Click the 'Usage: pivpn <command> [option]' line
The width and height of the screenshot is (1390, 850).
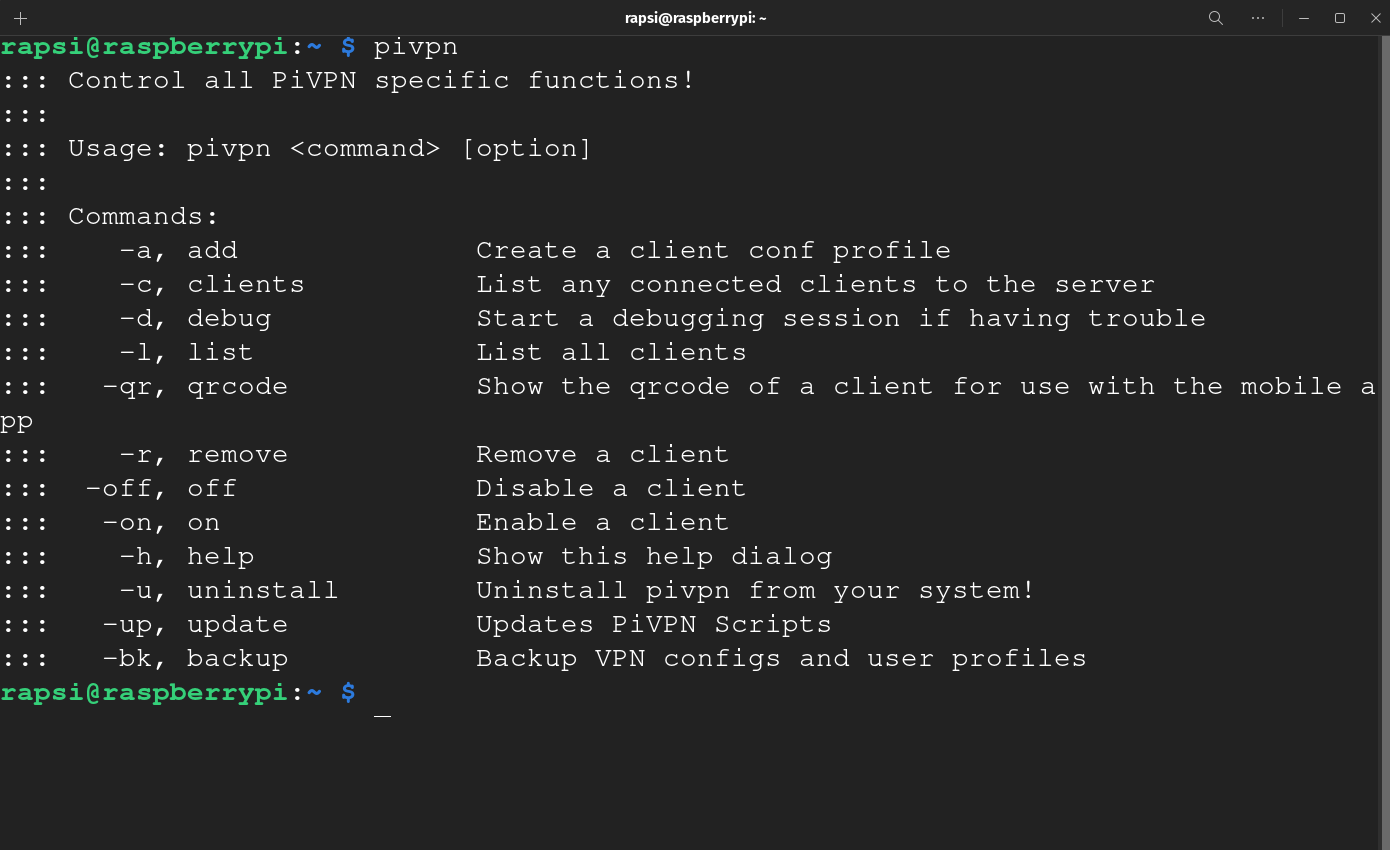[x=330, y=149]
